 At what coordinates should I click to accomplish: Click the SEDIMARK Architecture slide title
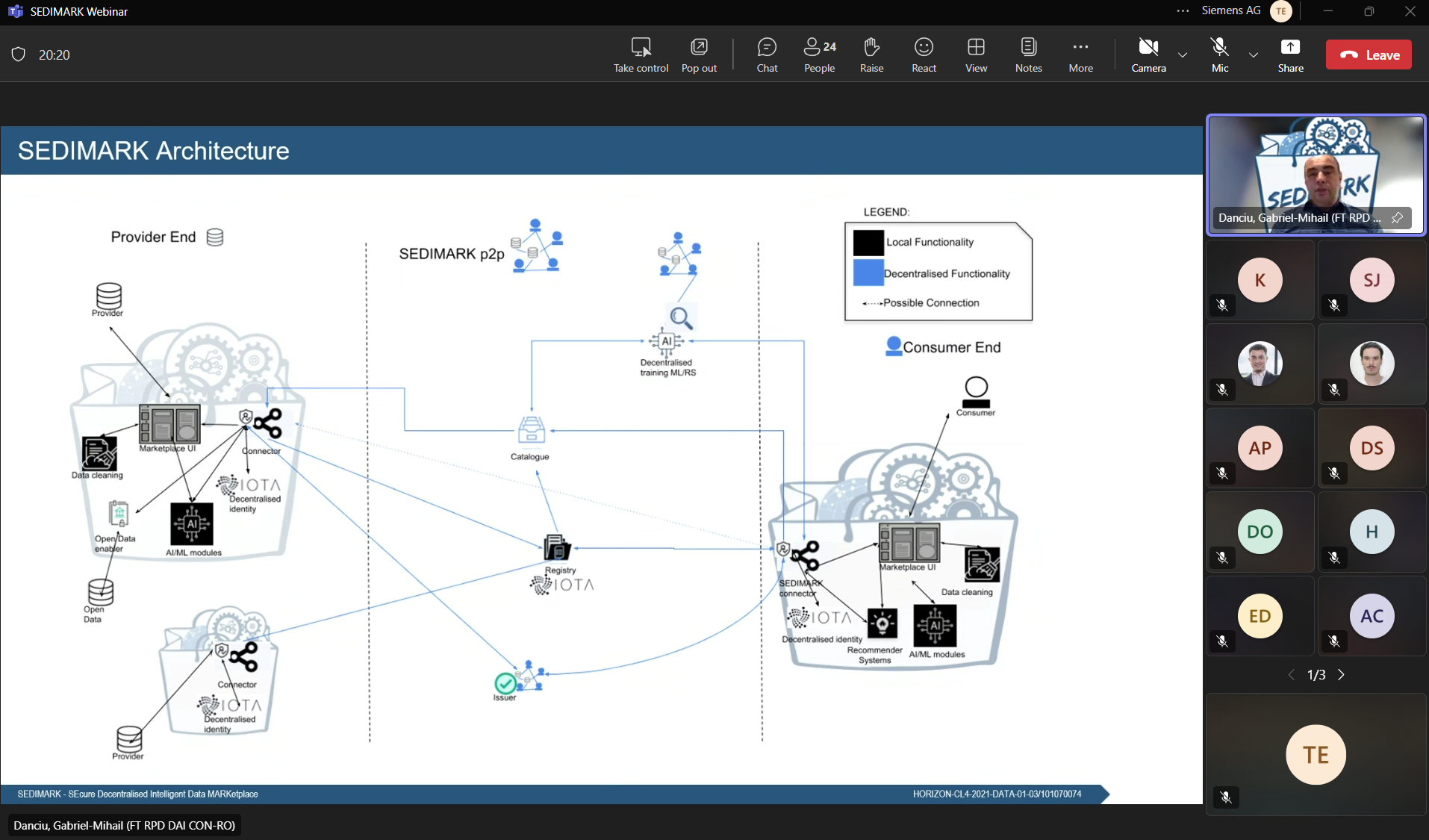tap(154, 151)
